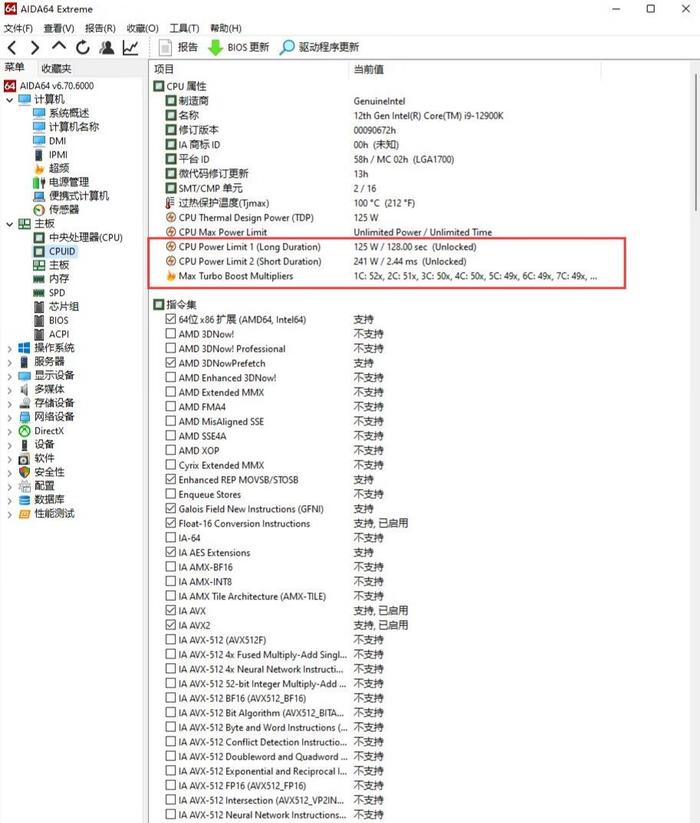The width and height of the screenshot is (700, 823).
Task: Open the user icon in the toolbar
Action: point(107,48)
